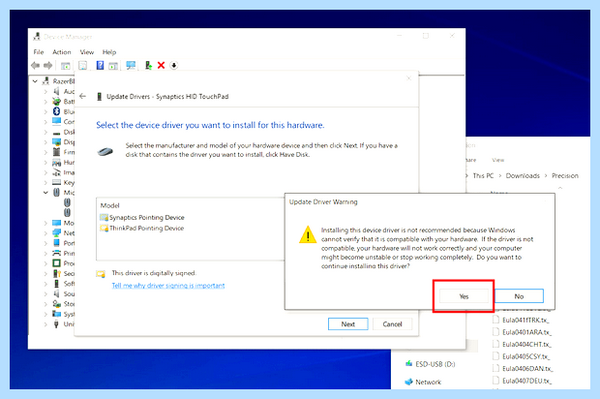The image size is (600, 399).
Task: Click This PC in File Explorer breadcrumb
Action: coord(483,176)
